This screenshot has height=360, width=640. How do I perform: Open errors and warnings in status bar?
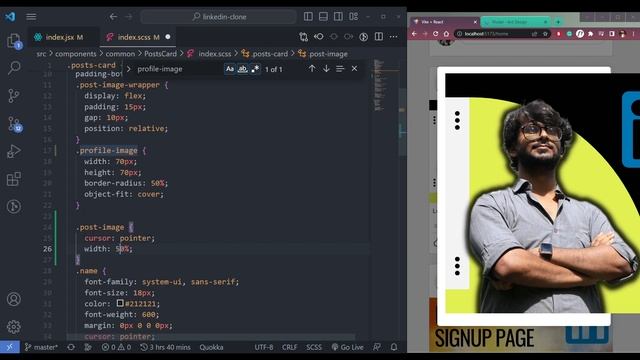(x=116, y=347)
